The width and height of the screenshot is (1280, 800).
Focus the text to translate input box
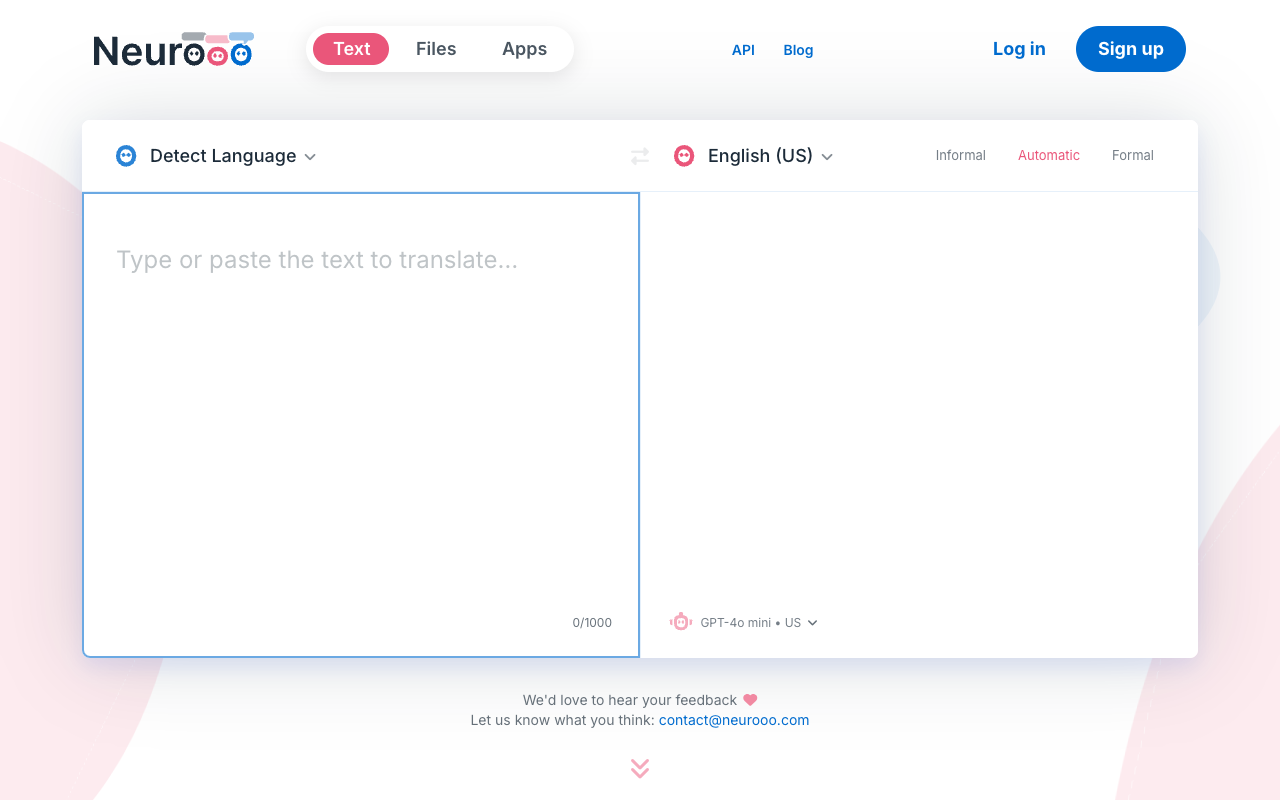click(361, 425)
